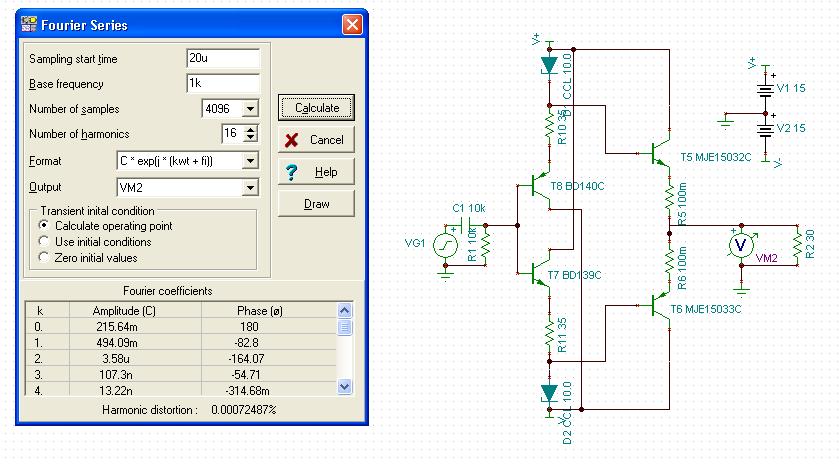Select the D2 CCL 10.0 diode
839x464 pixels.
click(549, 393)
